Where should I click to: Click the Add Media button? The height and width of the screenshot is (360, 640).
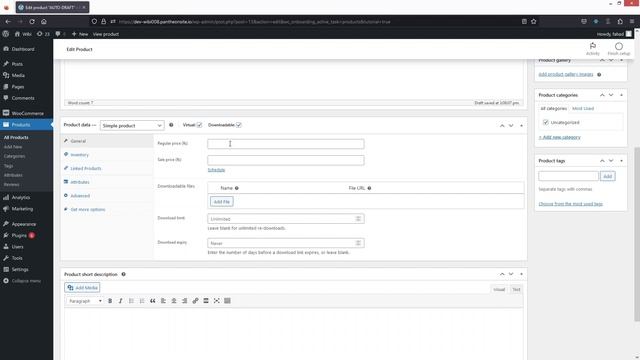[82, 288]
